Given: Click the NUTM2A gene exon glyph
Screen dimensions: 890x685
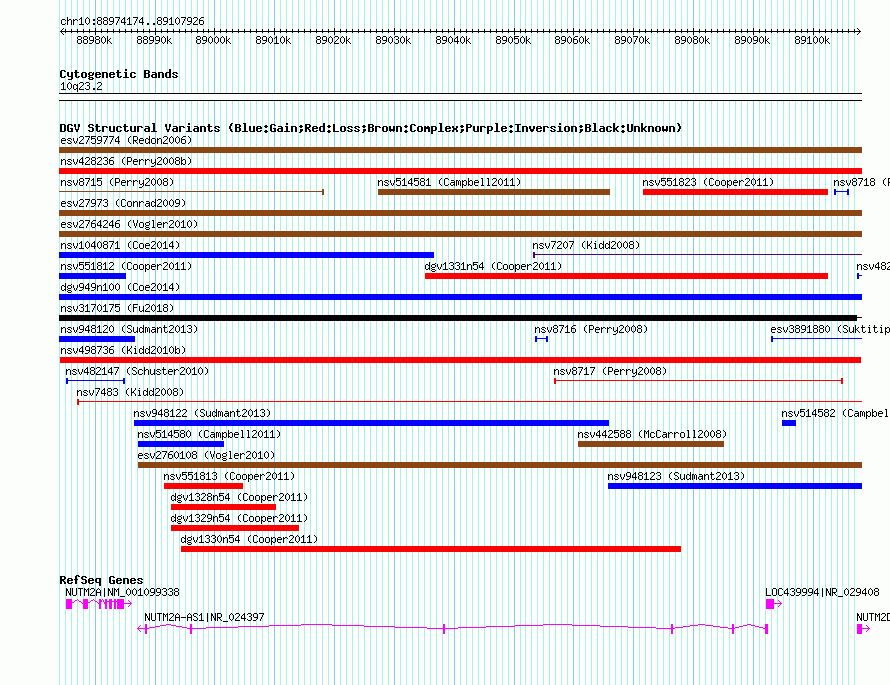Looking at the screenshot, I should [99, 604].
